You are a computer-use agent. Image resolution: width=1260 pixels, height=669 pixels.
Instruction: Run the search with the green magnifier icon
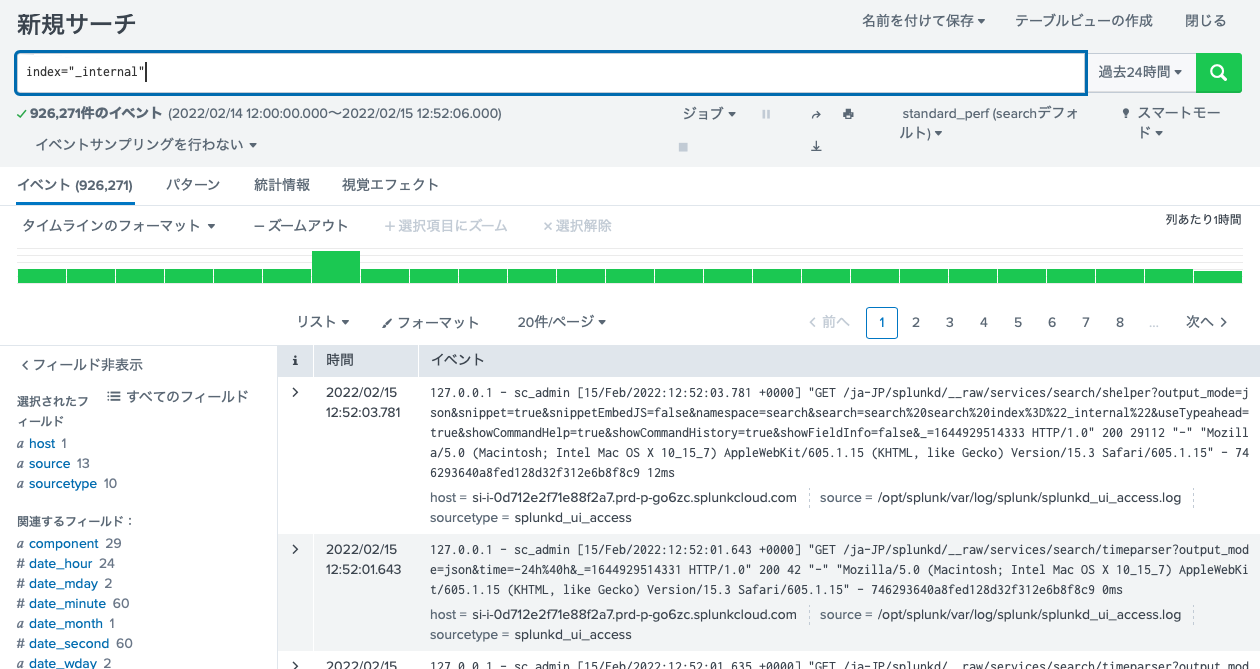click(1218, 72)
